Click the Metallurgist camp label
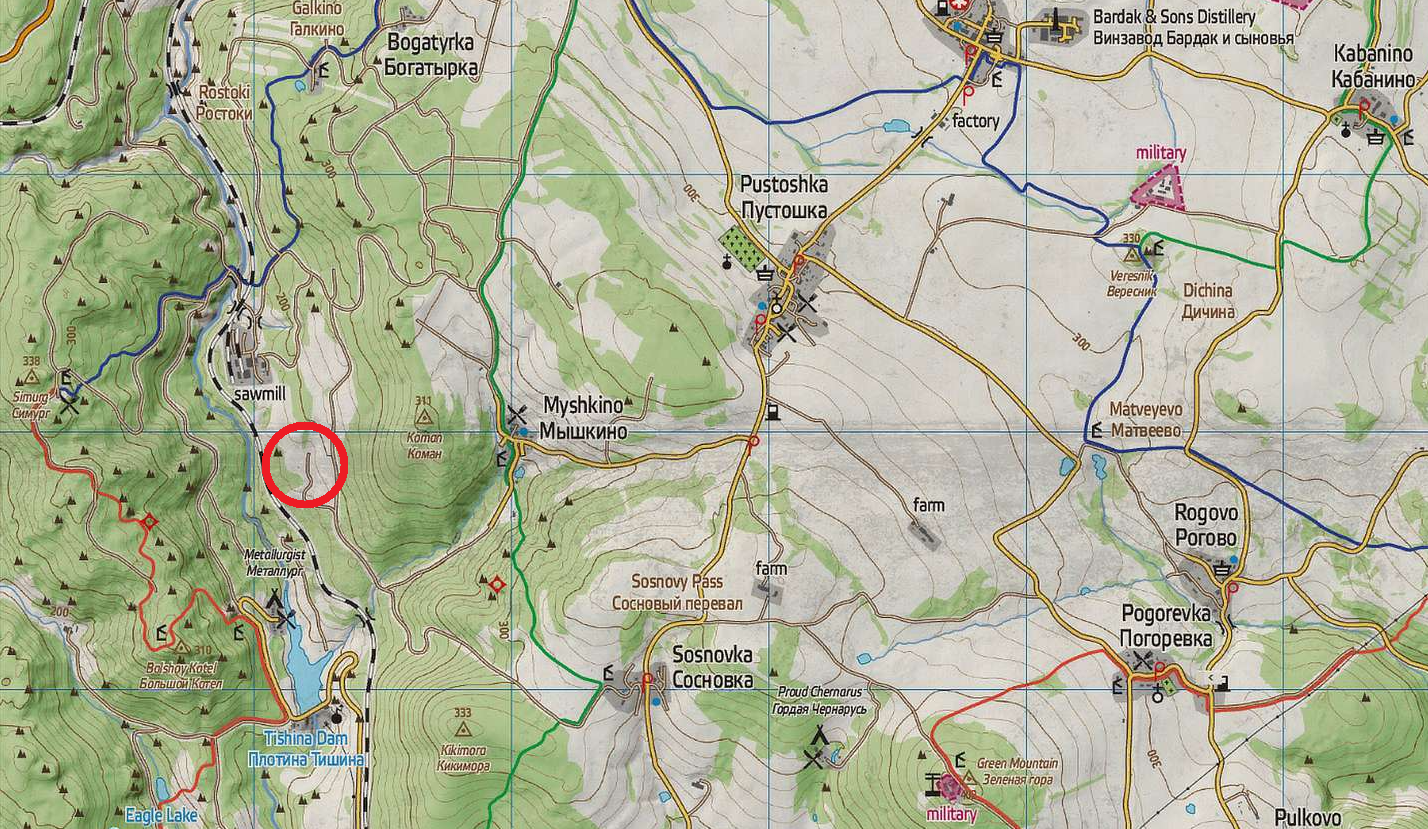This screenshot has width=1428, height=829. 273,562
